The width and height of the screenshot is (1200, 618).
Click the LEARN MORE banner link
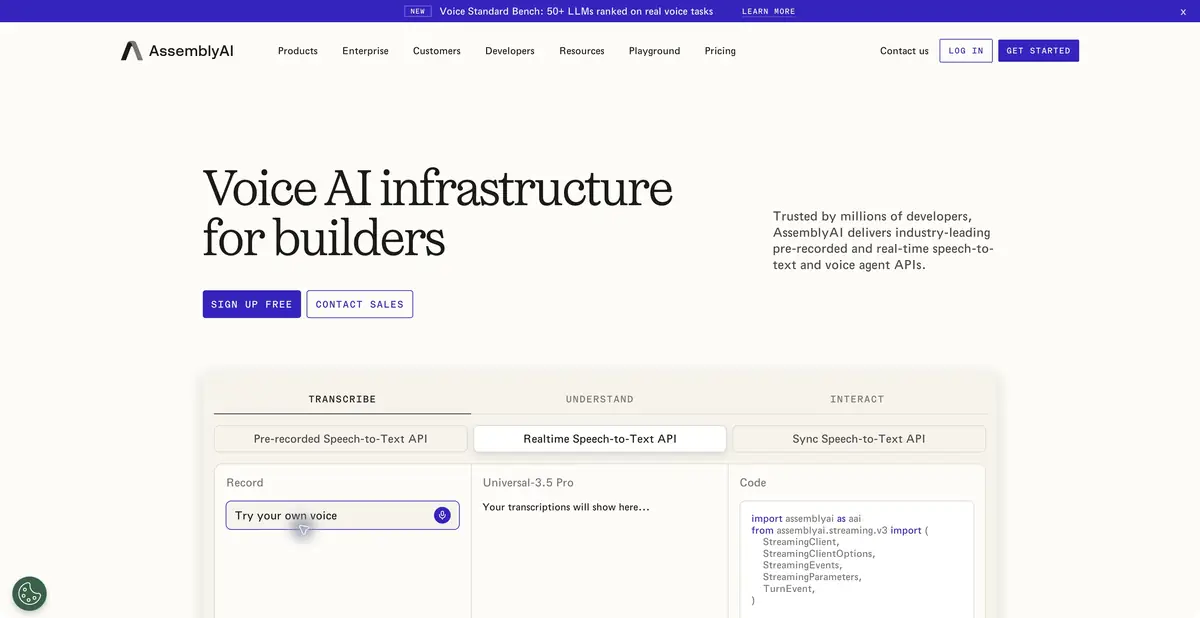pyautogui.click(x=769, y=12)
